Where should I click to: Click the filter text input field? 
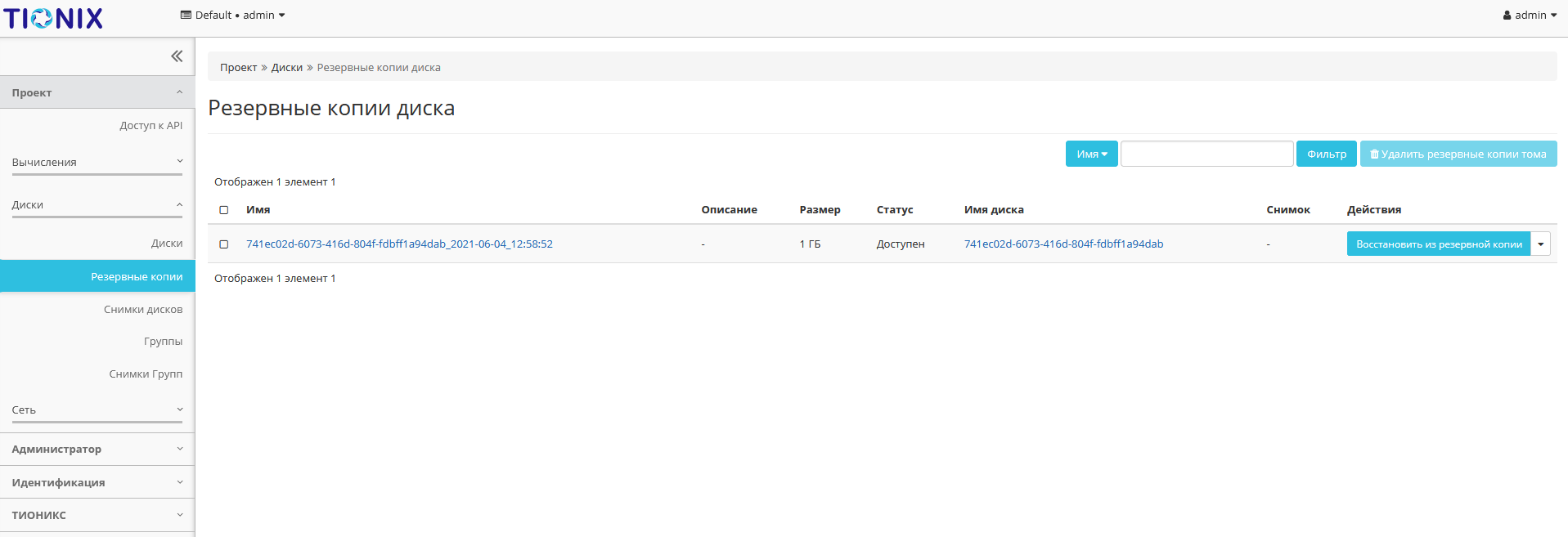1206,154
